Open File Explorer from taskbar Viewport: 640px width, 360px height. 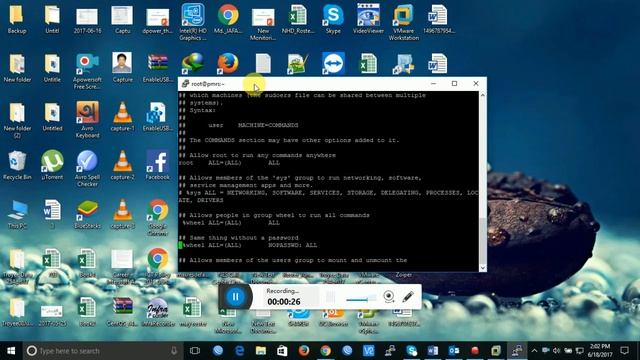click(x=261, y=351)
